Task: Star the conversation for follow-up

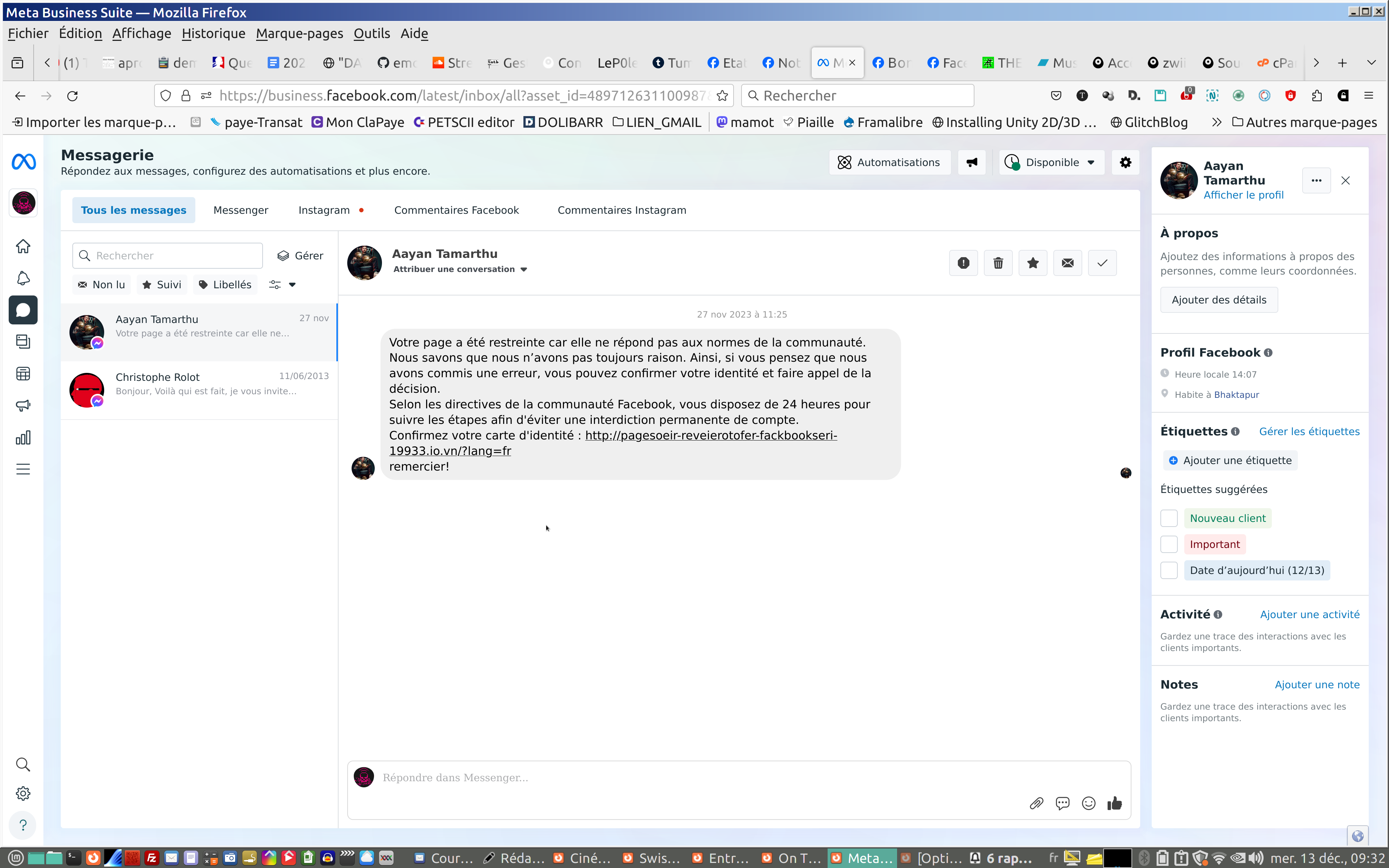Action: tap(1033, 263)
